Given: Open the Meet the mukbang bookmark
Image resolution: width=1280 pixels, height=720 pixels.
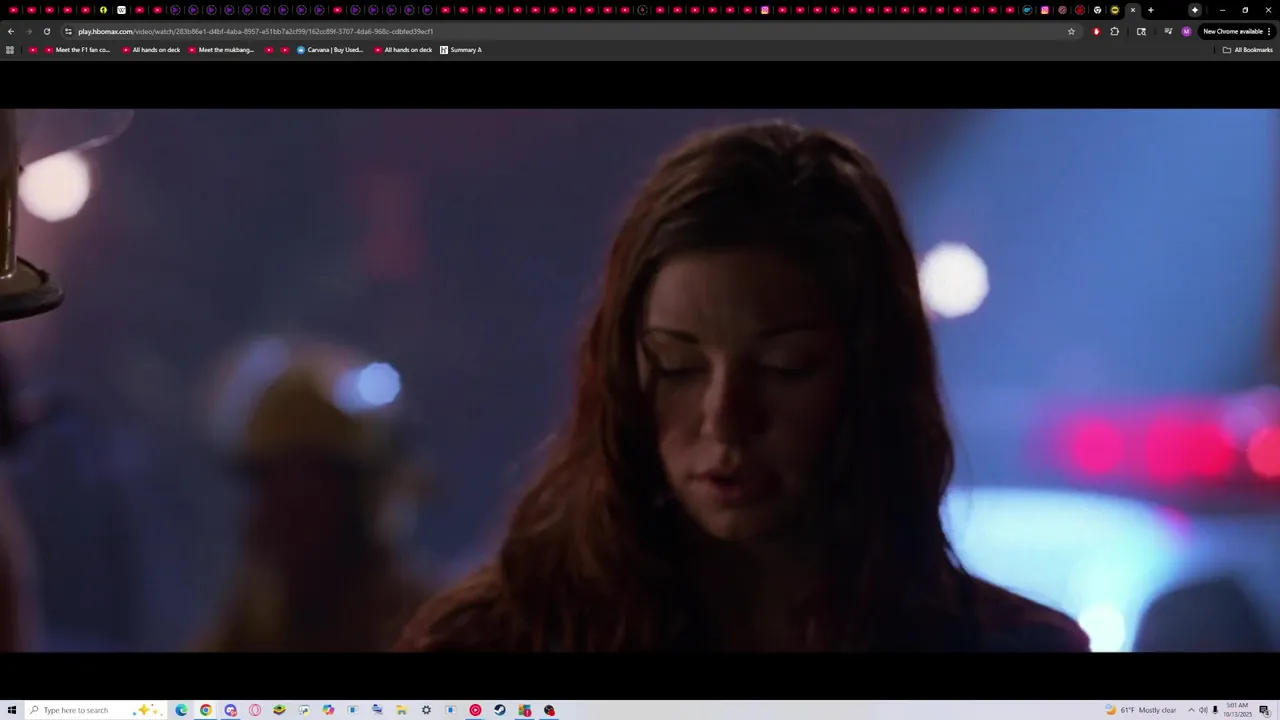Looking at the screenshot, I should 221,50.
